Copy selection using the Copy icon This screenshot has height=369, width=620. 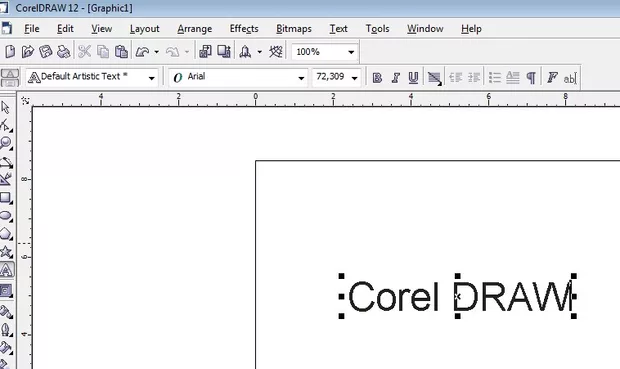103,51
